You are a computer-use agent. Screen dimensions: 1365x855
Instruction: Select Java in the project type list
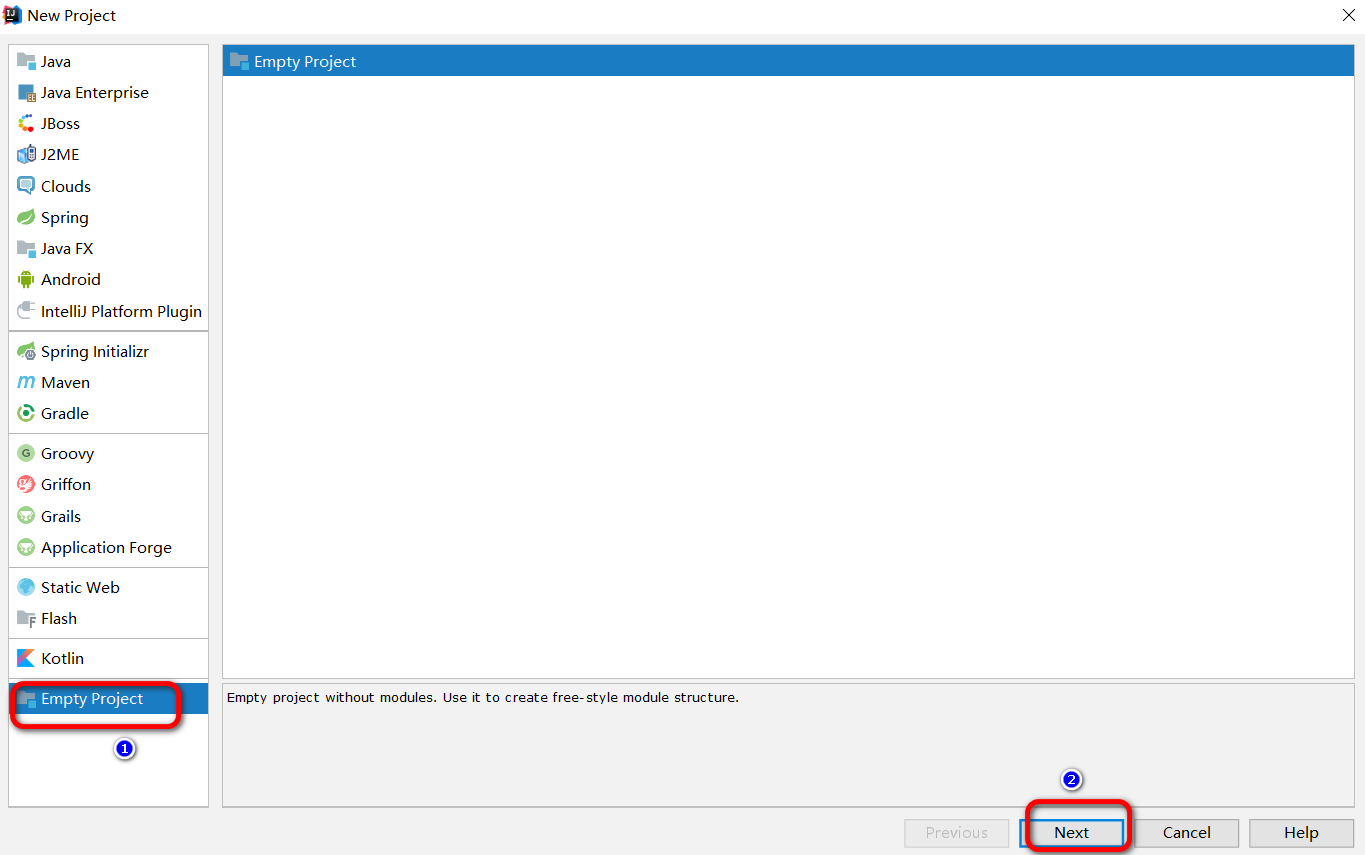coord(108,61)
